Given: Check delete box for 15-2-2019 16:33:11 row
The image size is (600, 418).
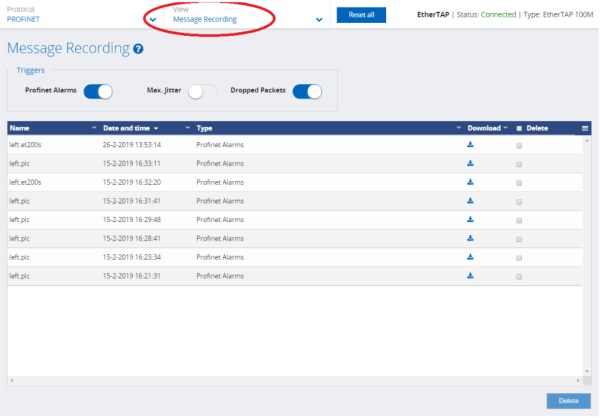Looking at the screenshot, I should (x=519, y=164).
